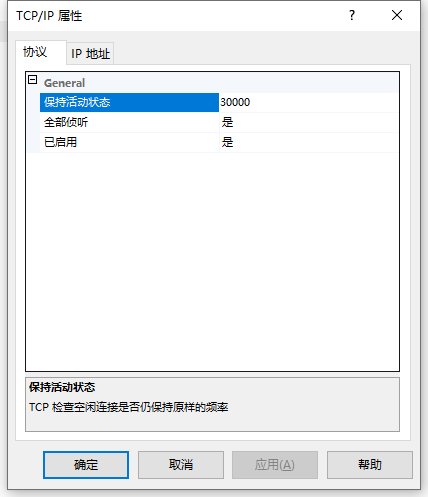Viewport: 428px width, 497px height.
Task: Open the 全部侦听 value 是 dropdown
Action: click(309, 122)
